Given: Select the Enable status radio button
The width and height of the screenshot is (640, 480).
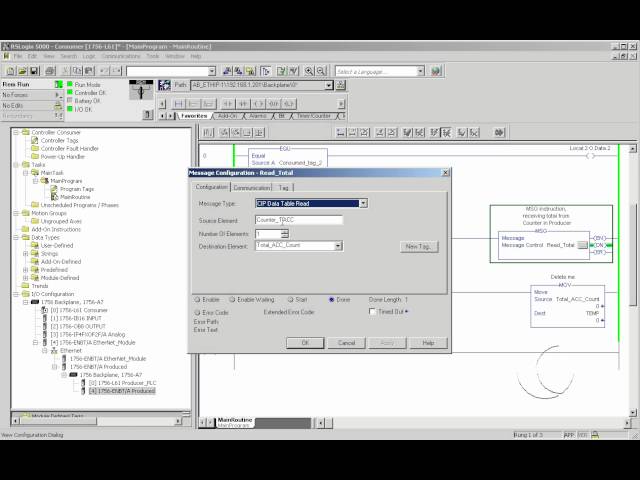Looking at the screenshot, I should click(x=198, y=300).
